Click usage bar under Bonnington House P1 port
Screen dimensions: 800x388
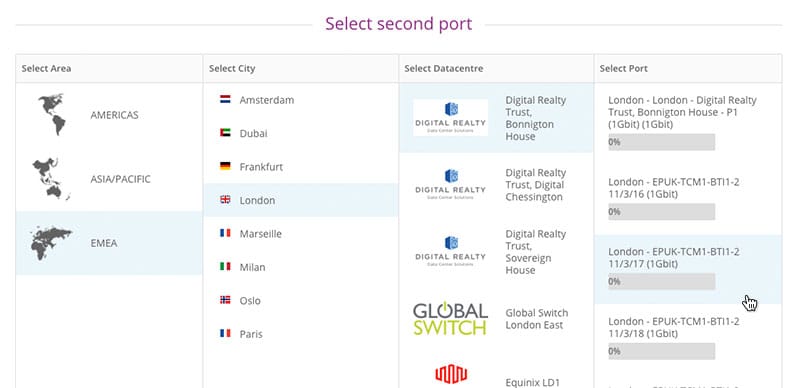click(661, 142)
